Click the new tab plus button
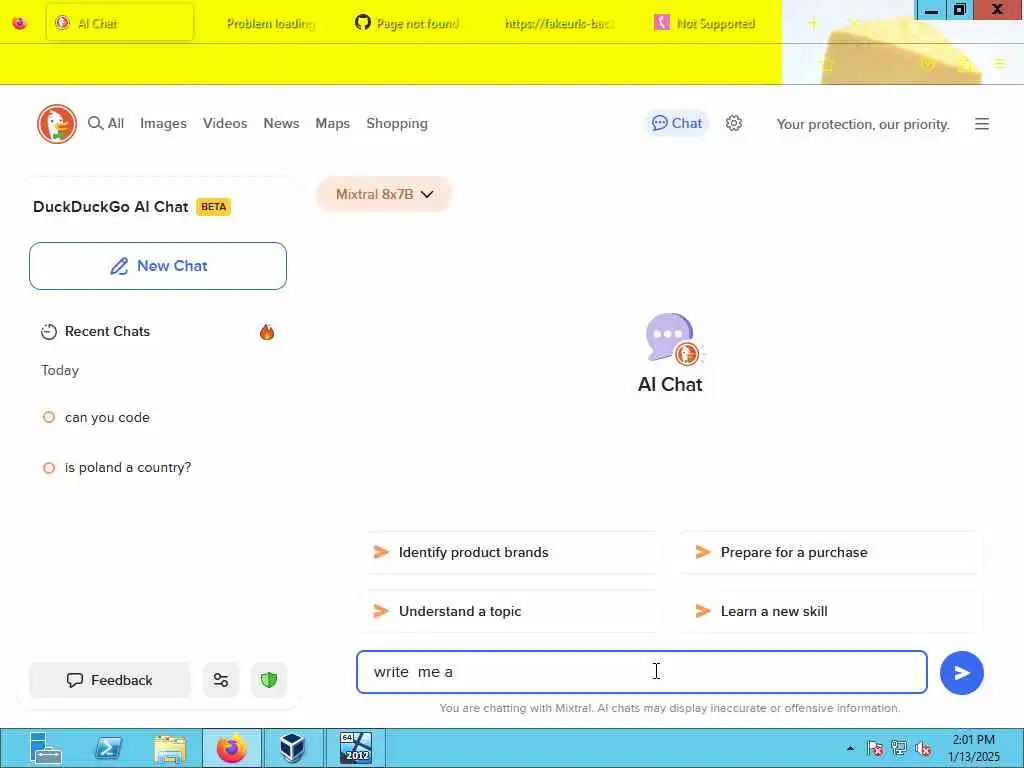Screen dimensions: 1024x768 pos(812,24)
